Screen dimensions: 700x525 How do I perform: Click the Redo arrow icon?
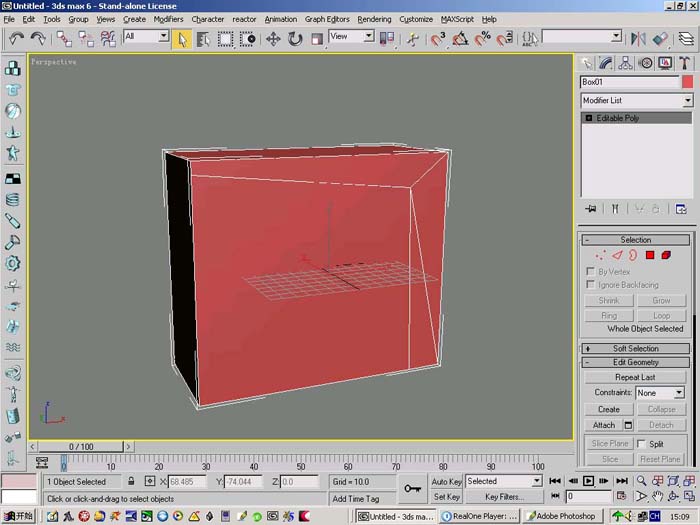[38, 39]
